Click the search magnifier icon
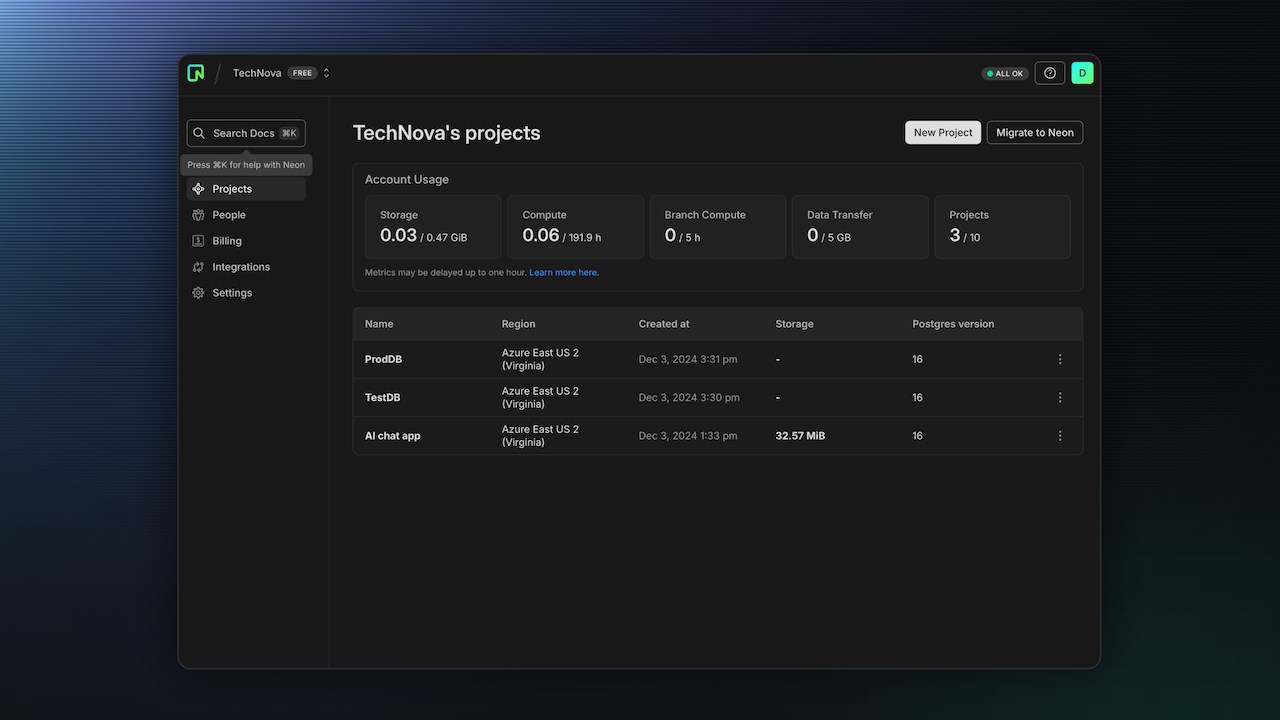The height and width of the screenshot is (720, 1280). 199,133
